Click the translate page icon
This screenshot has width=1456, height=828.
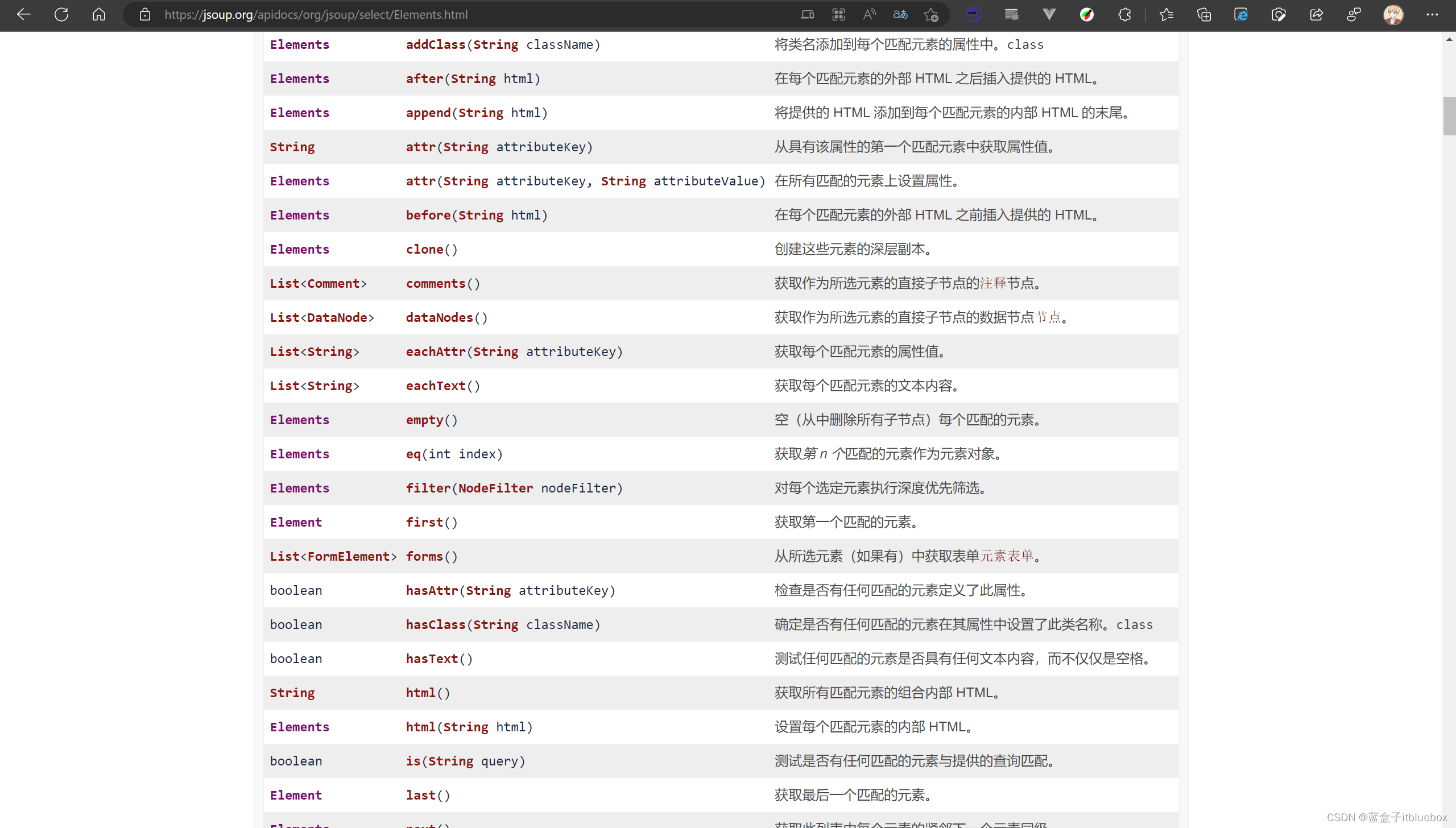(x=900, y=15)
